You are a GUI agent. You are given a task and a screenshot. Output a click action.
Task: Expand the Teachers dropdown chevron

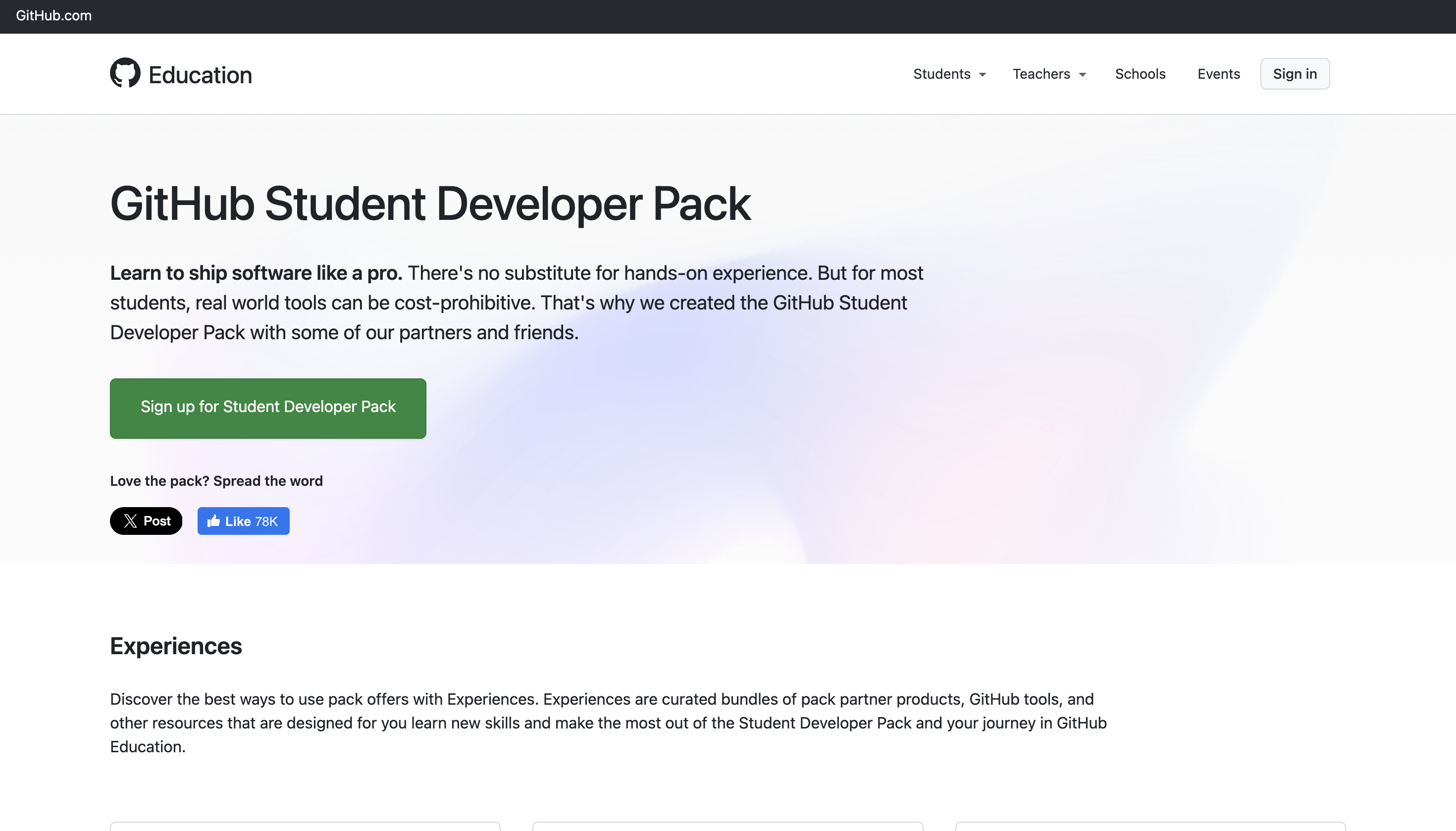1083,74
